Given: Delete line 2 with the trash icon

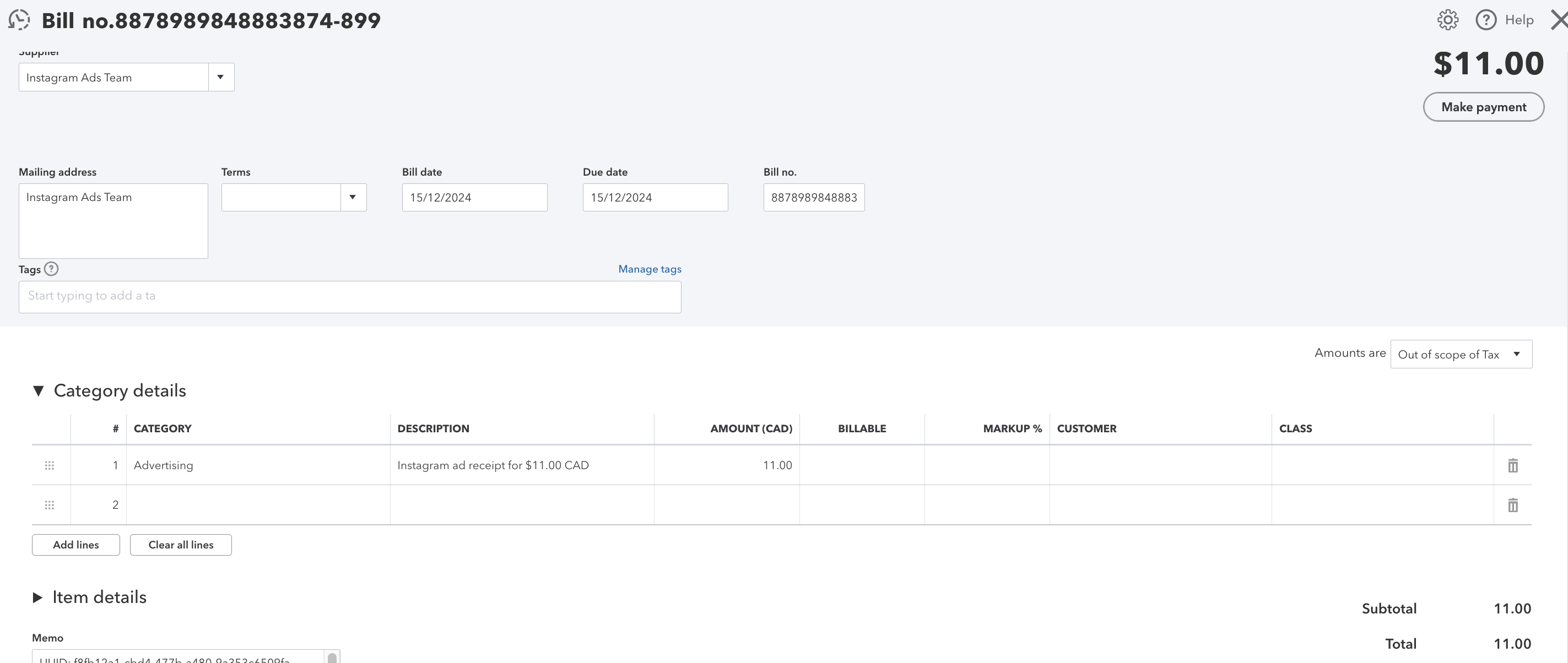Looking at the screenshot, I should (1513, 505).
